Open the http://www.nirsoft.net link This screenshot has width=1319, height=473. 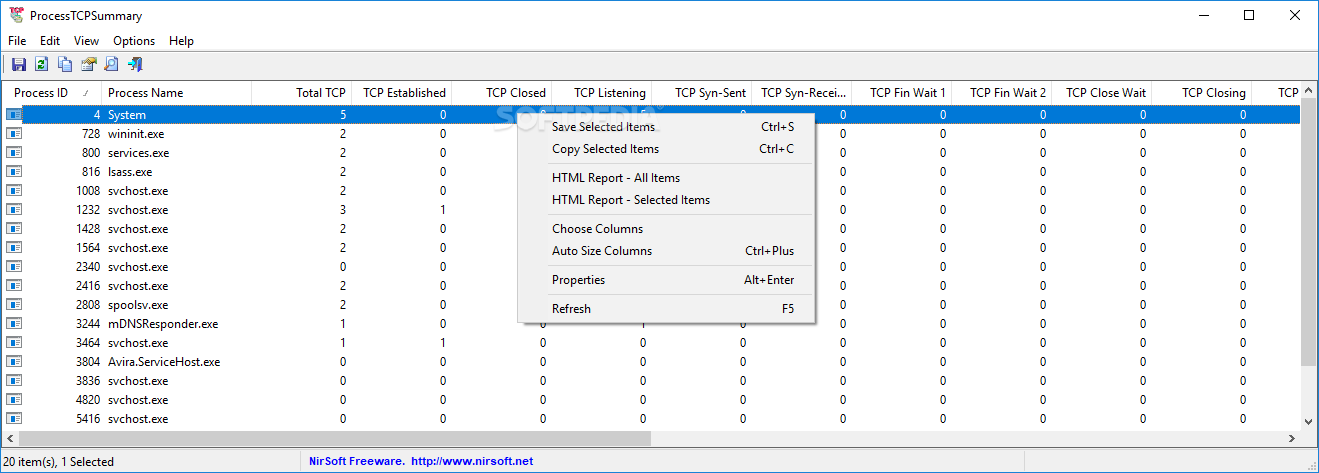coord(472,461)
